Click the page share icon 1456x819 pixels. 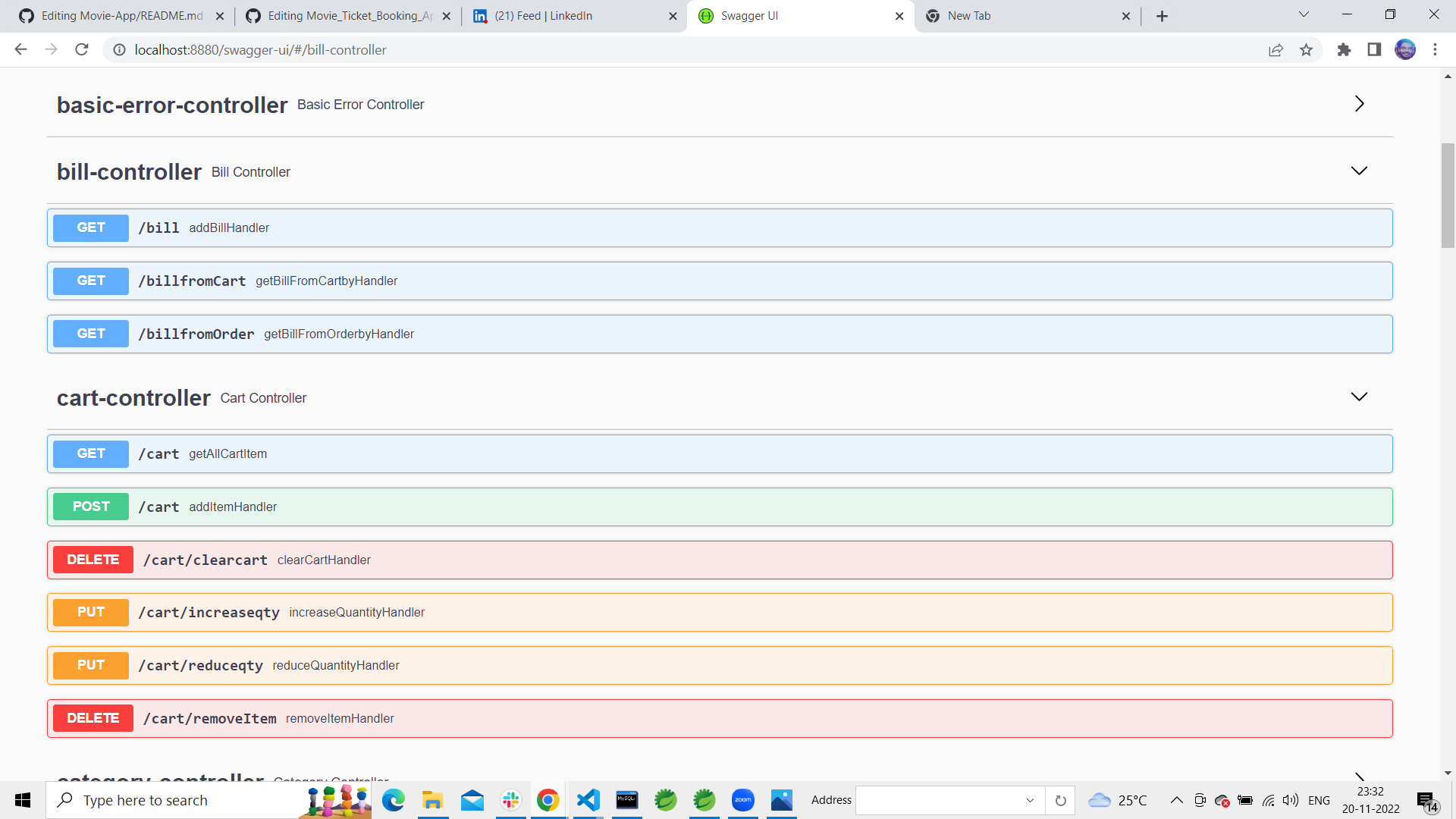1276,50
